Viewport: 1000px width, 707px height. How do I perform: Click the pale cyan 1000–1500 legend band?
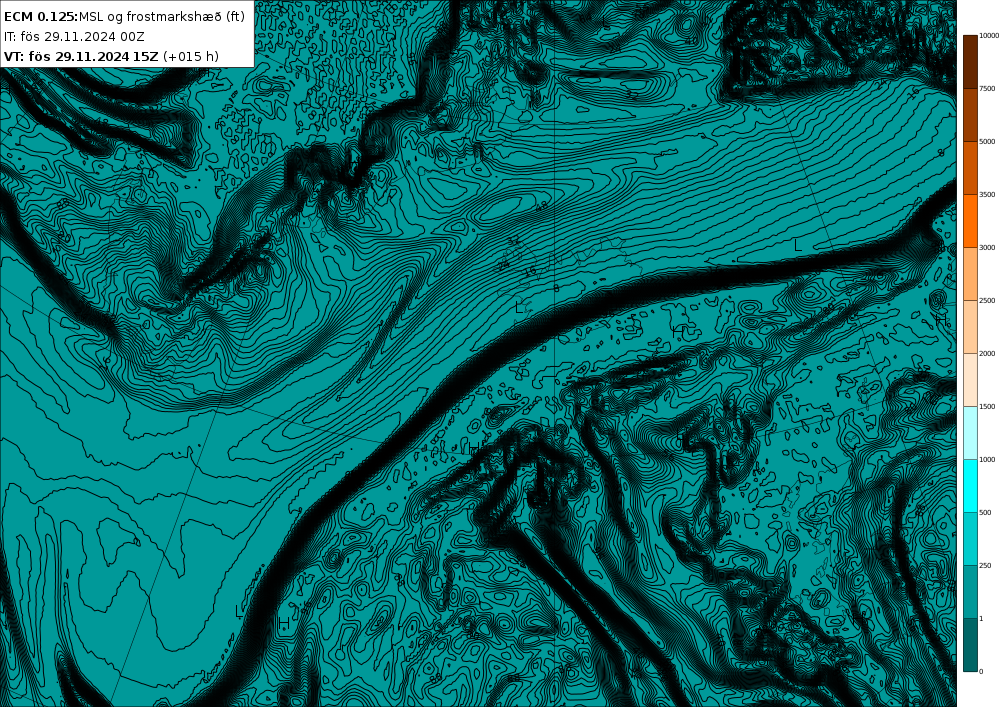pyautogui.click(x=970, y=432)
